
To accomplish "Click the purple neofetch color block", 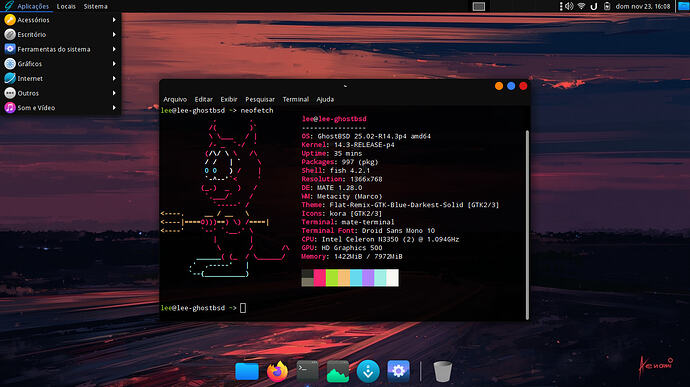I will 368,278.
